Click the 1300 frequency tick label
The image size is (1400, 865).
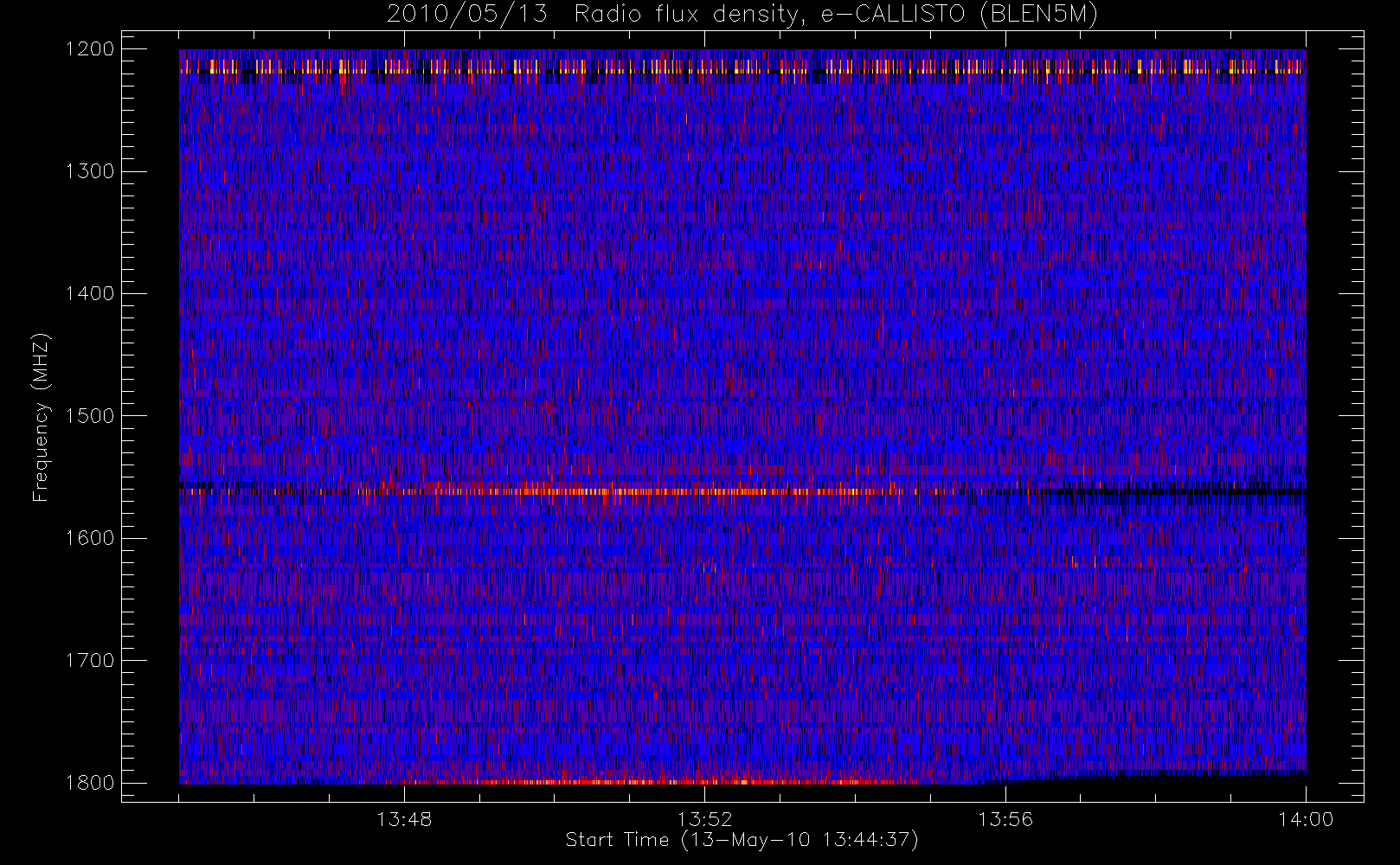[x=90, y=171]
